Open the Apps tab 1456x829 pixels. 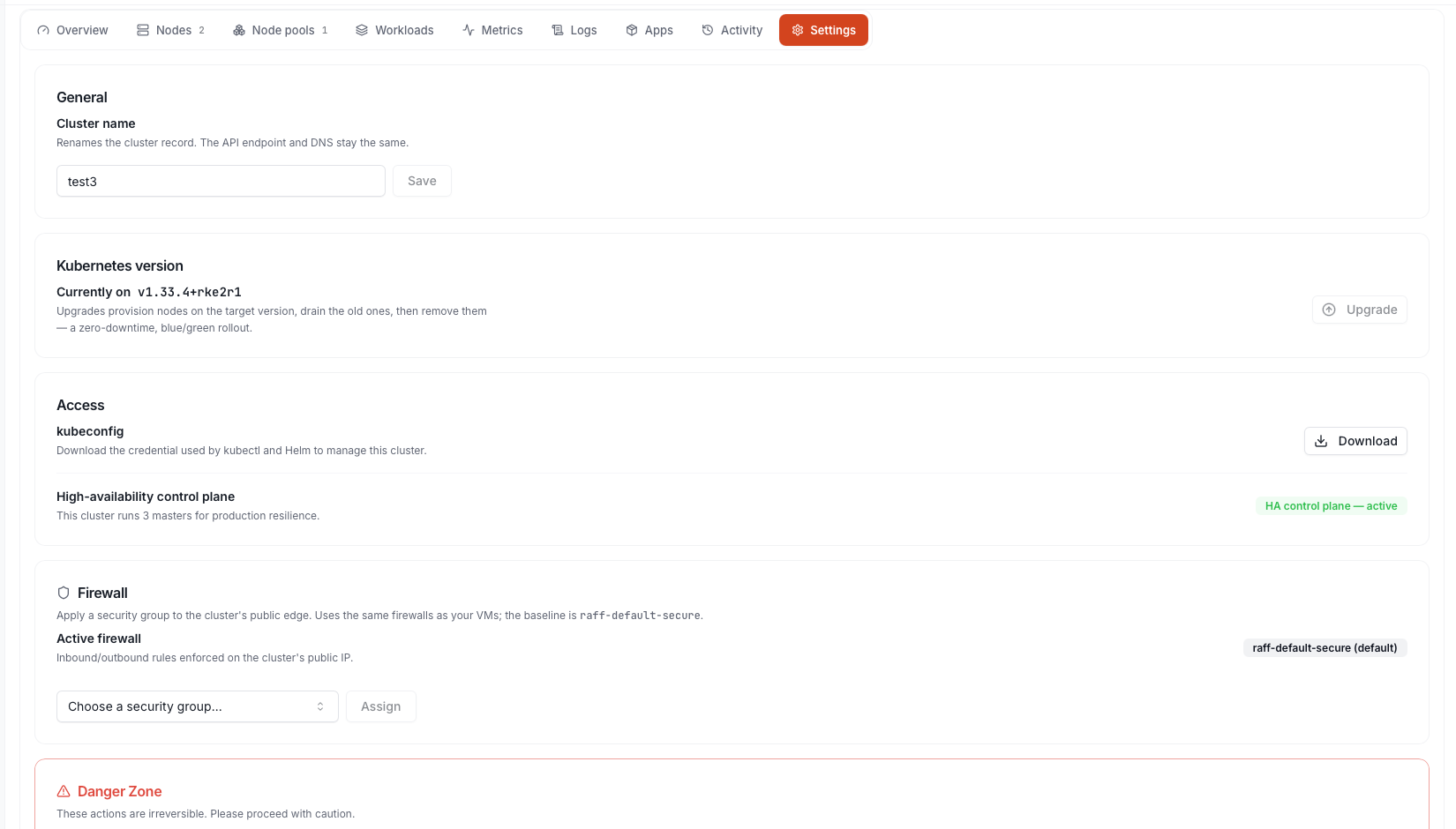pyautogui.click(x=649, y=30)
